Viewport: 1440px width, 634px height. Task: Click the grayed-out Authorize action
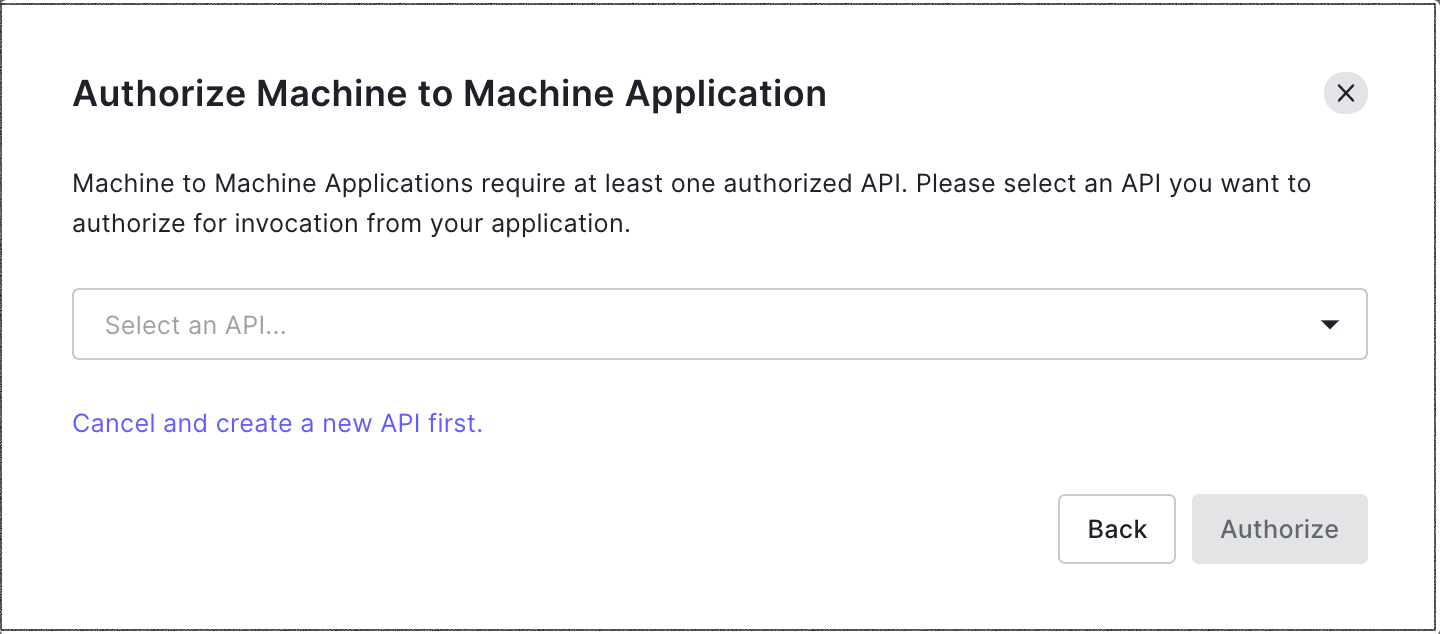[1279, 528]
